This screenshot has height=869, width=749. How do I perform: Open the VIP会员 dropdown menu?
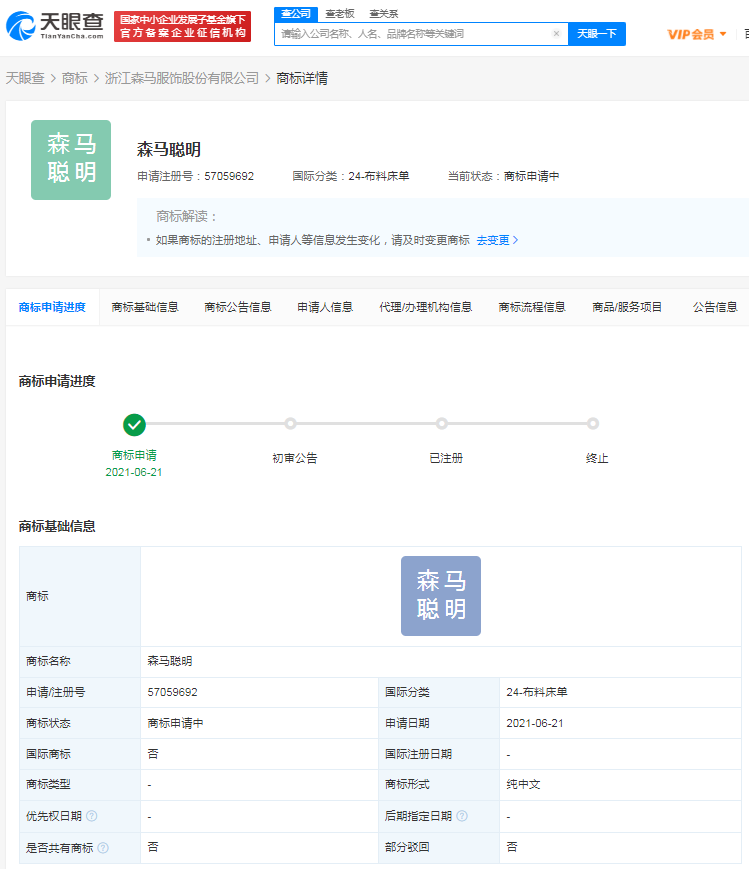[x=697, y=34]
